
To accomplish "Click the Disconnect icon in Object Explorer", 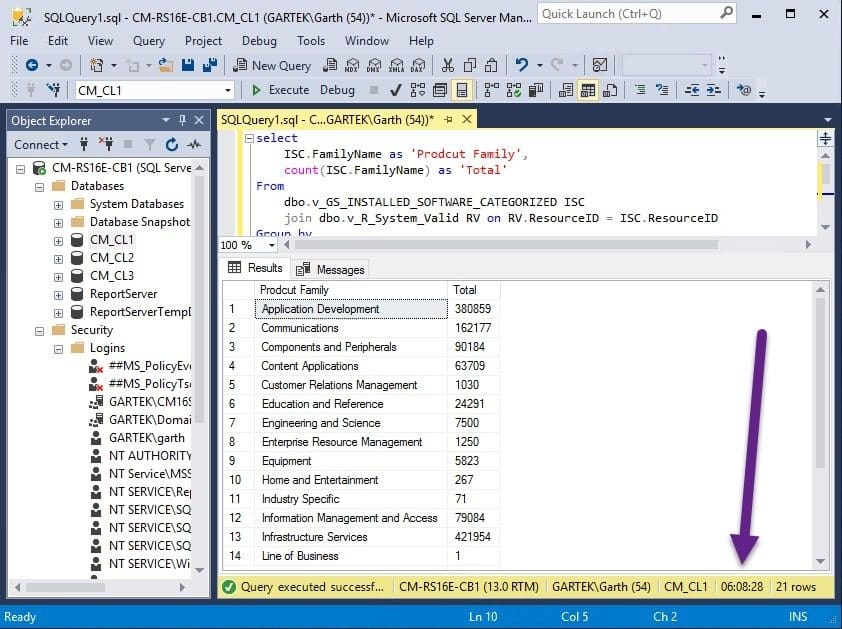I will coord(106,144).
